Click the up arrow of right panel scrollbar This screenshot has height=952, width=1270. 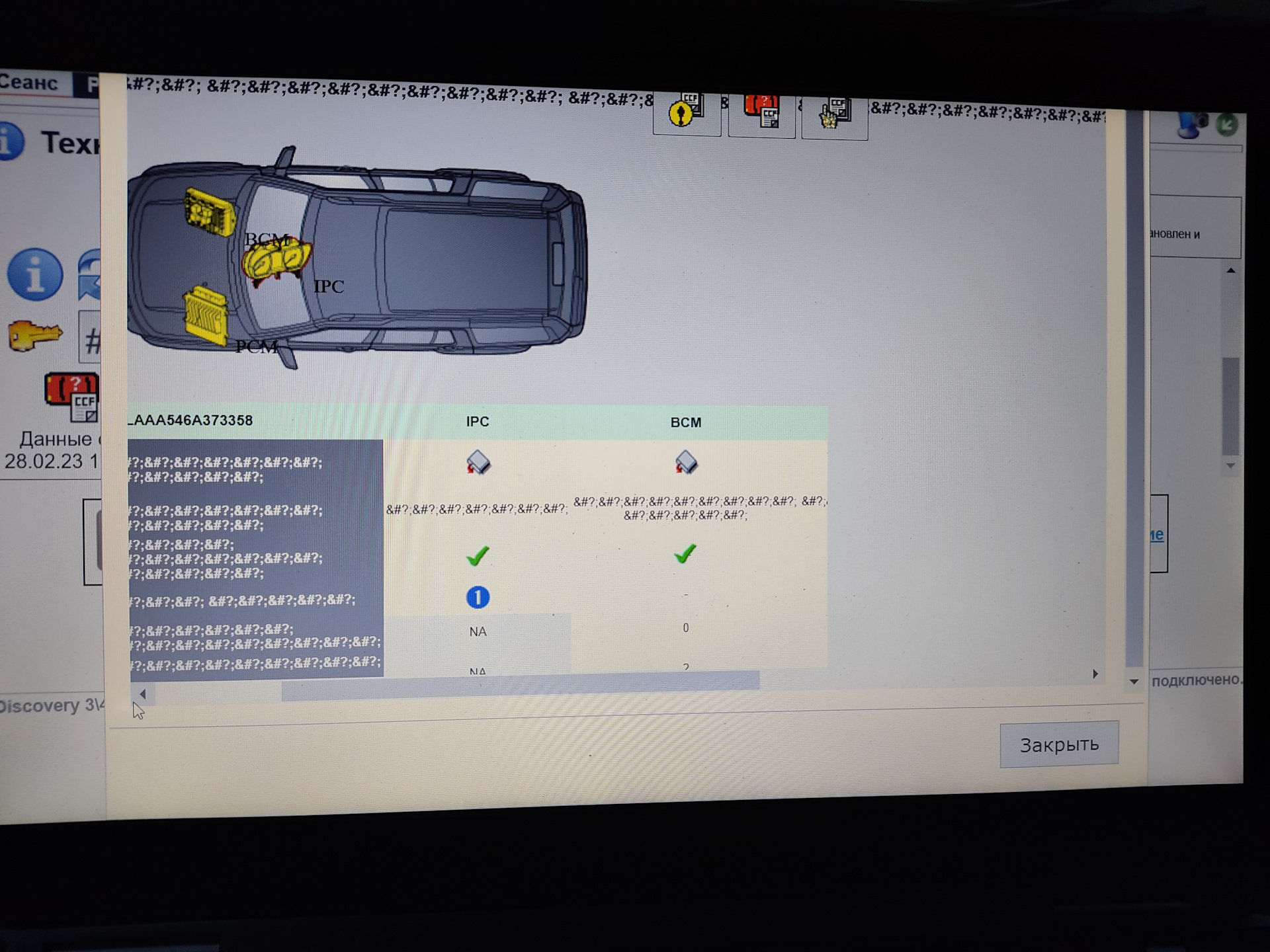1231,270
